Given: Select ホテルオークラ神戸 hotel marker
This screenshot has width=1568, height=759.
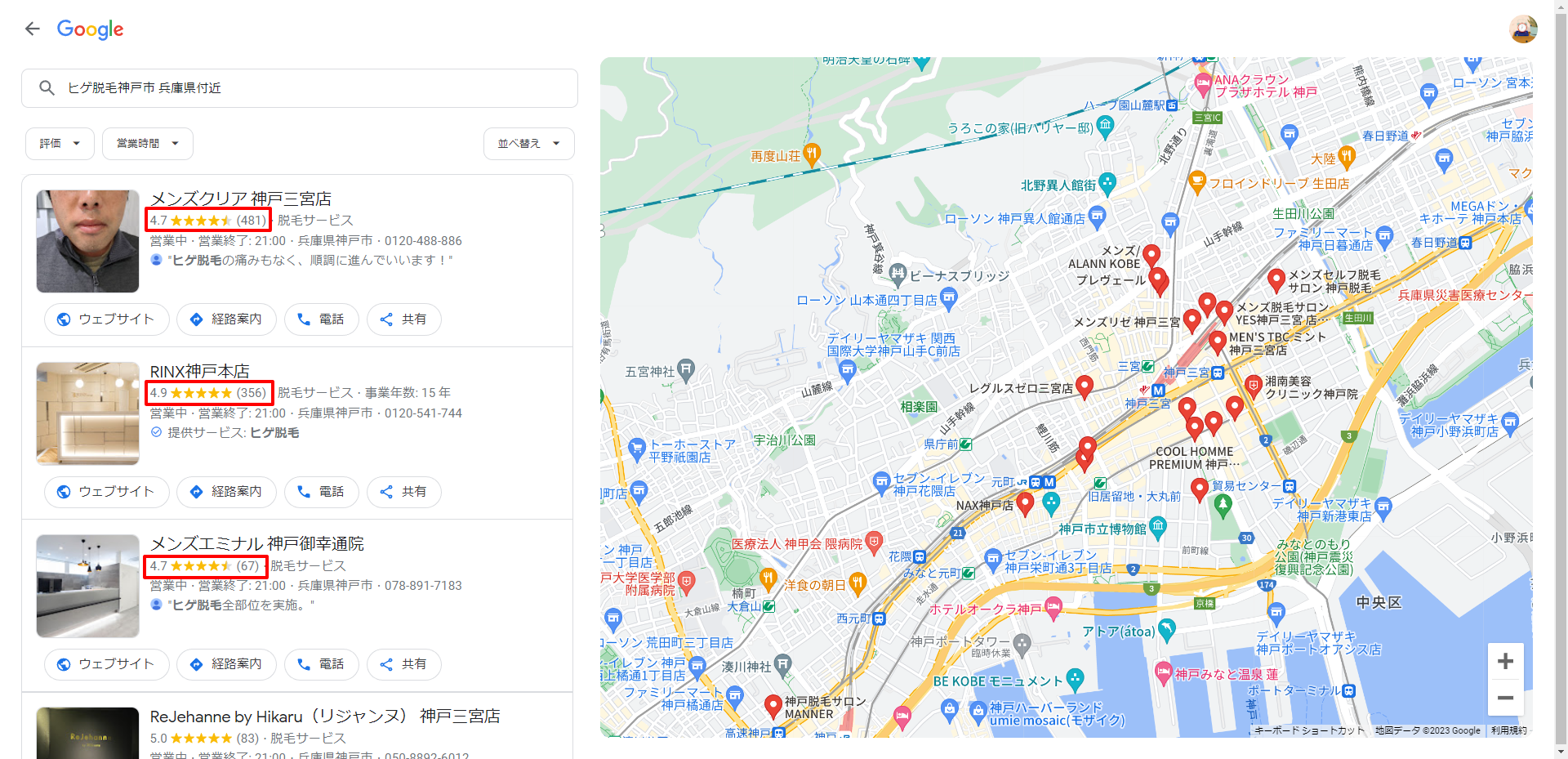Looking at the screenshot, I should [1053, 607].
